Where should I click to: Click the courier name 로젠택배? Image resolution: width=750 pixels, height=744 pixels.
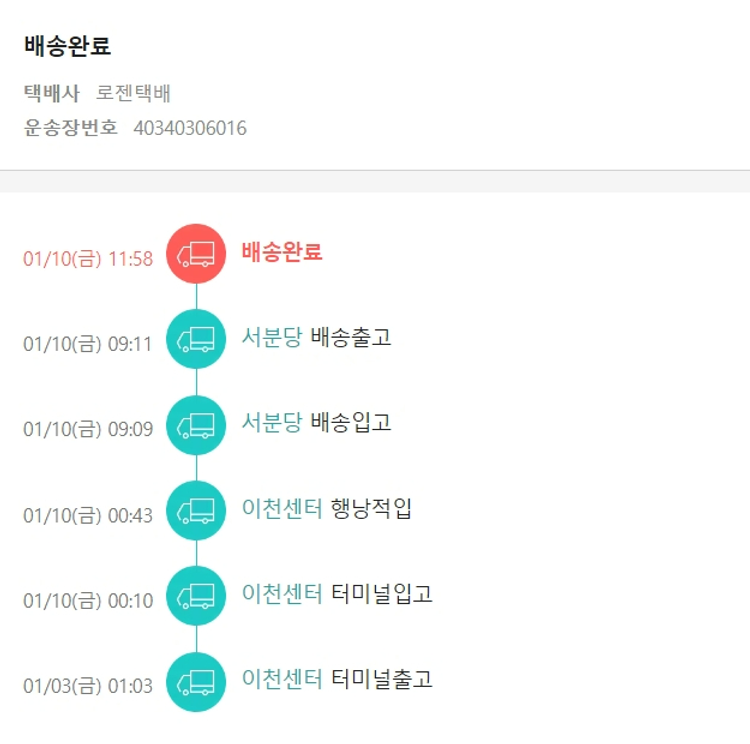click(134, 94)
